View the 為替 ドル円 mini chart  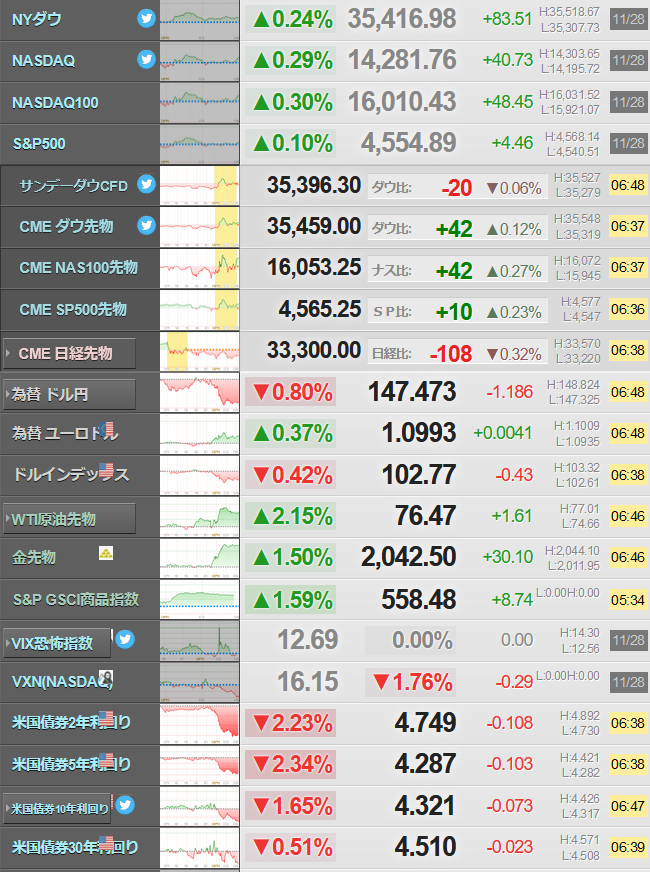200,392
